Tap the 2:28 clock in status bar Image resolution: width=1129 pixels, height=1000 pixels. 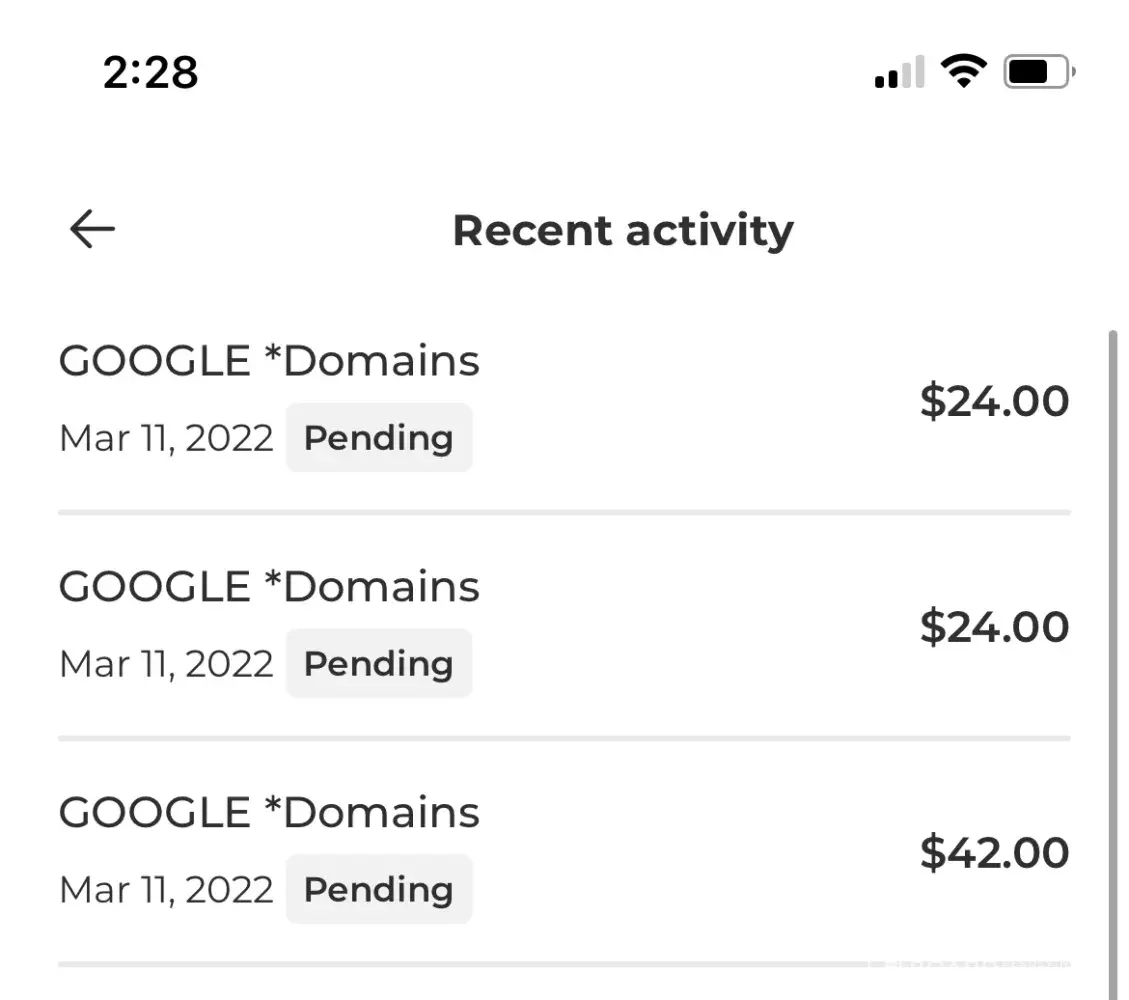pos(151,73)
